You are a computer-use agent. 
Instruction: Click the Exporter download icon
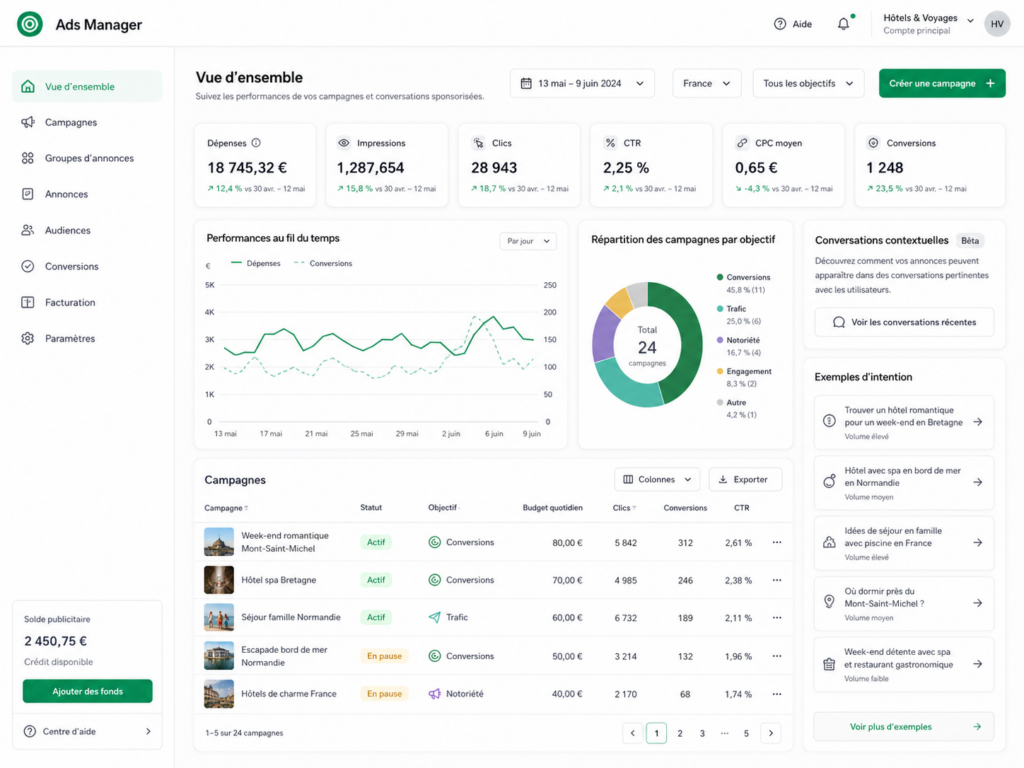[723, 479]
